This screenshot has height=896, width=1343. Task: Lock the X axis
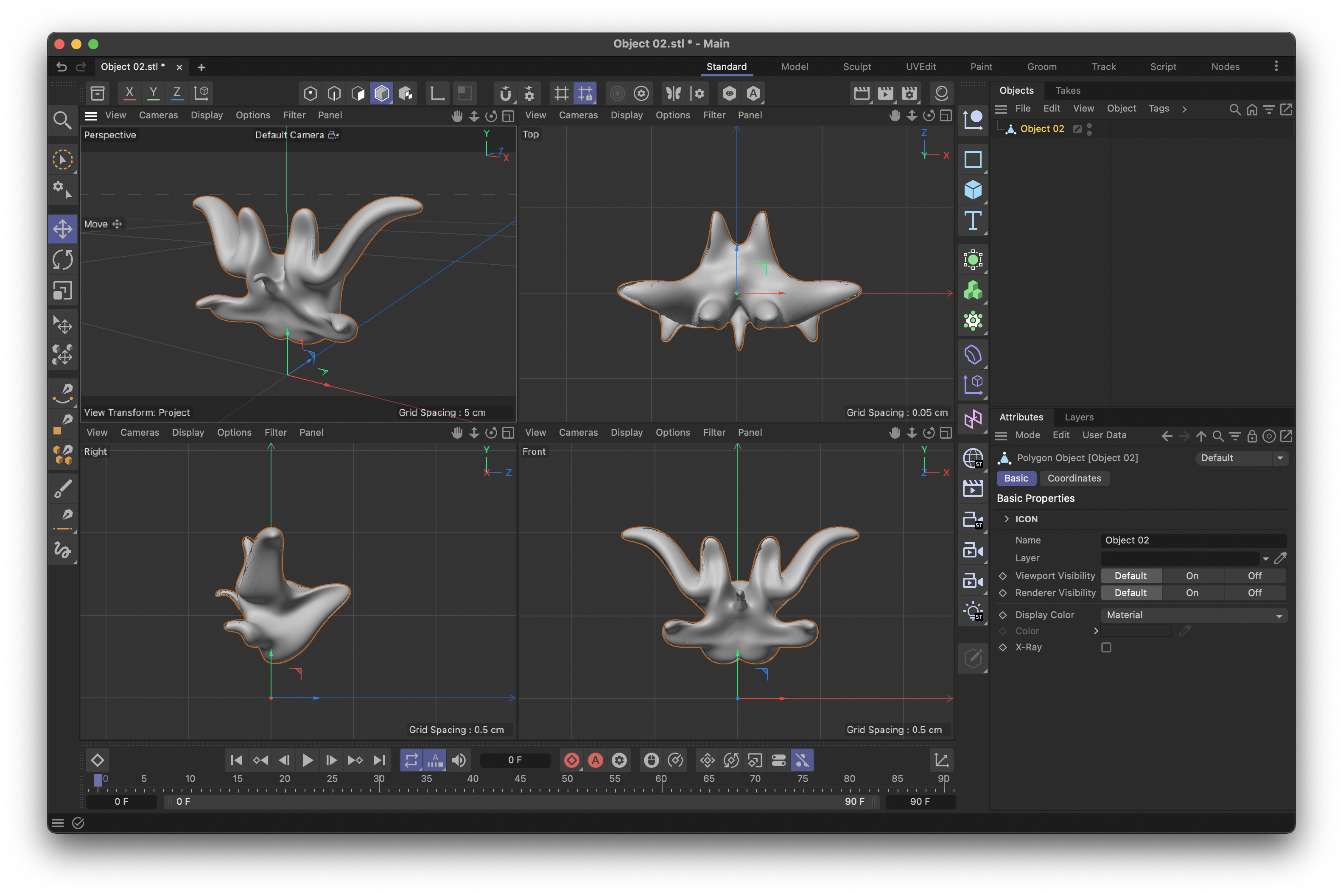(x=130, y=92)
